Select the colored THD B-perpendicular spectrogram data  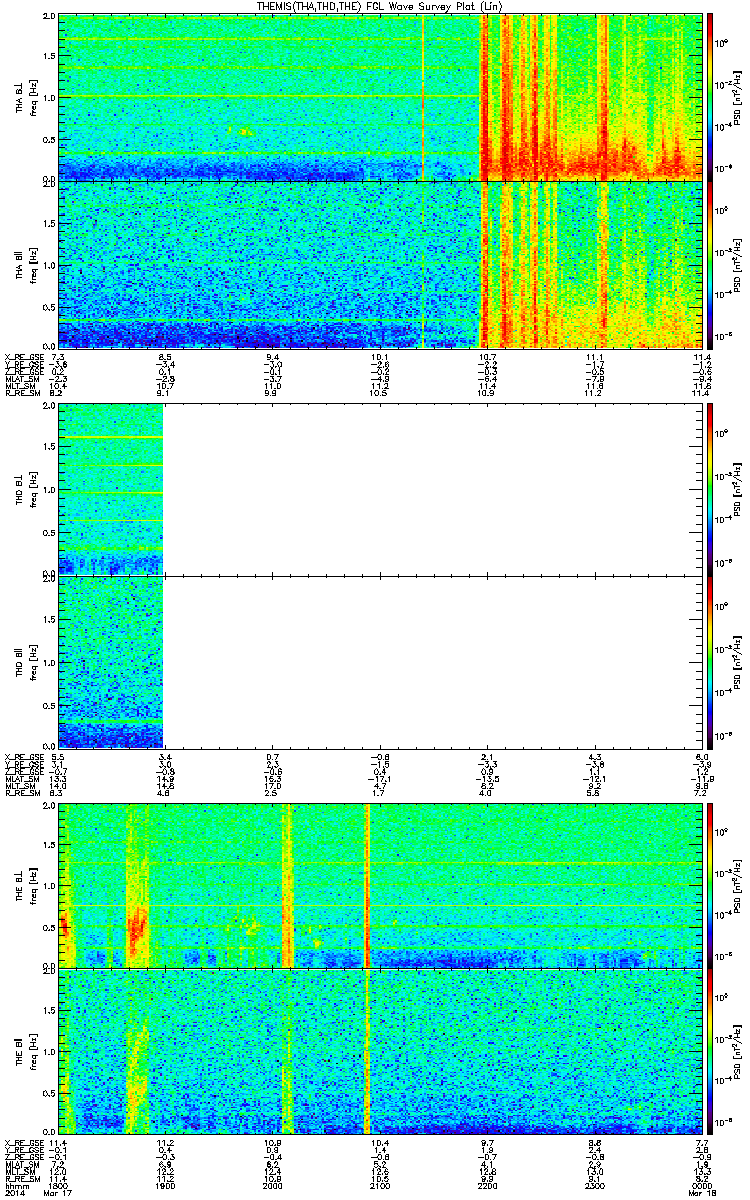pos(111,490)
